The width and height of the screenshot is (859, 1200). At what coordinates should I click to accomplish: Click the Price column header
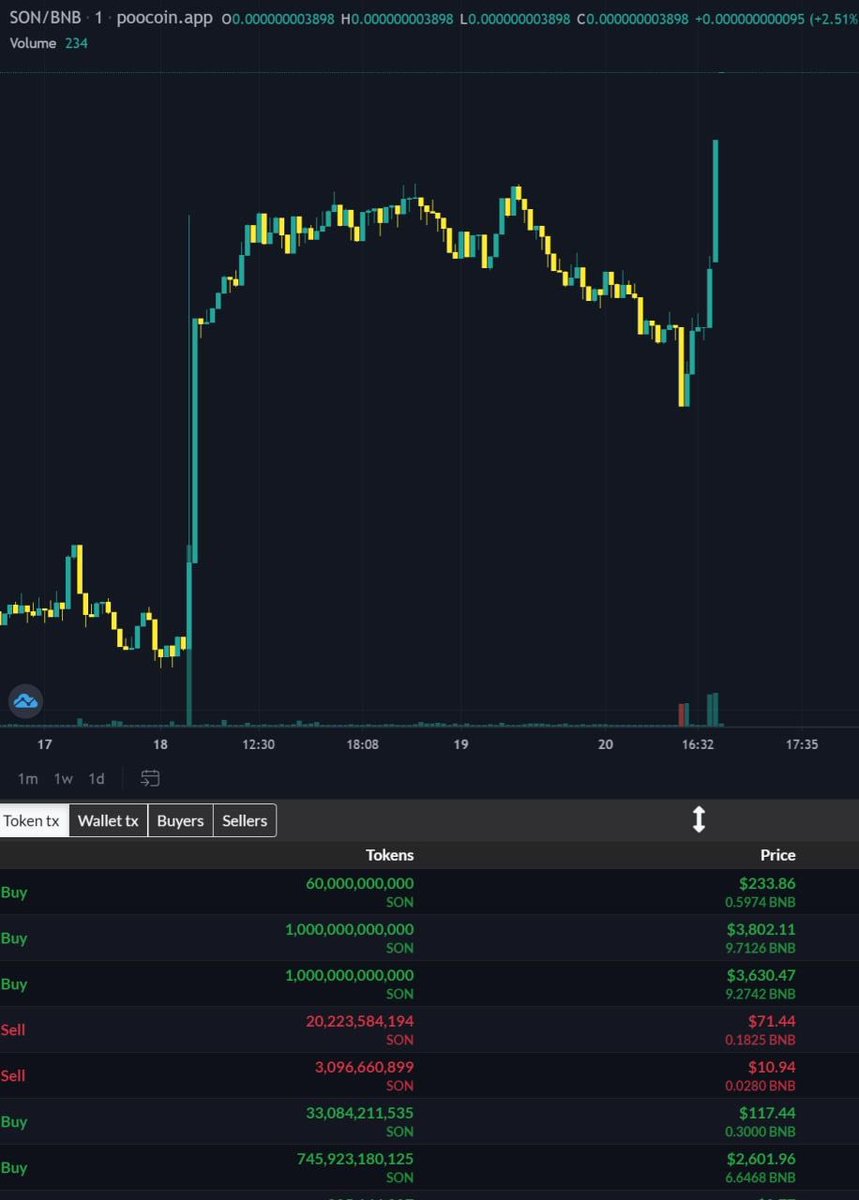pyautogui.click(x=778, y=855)
